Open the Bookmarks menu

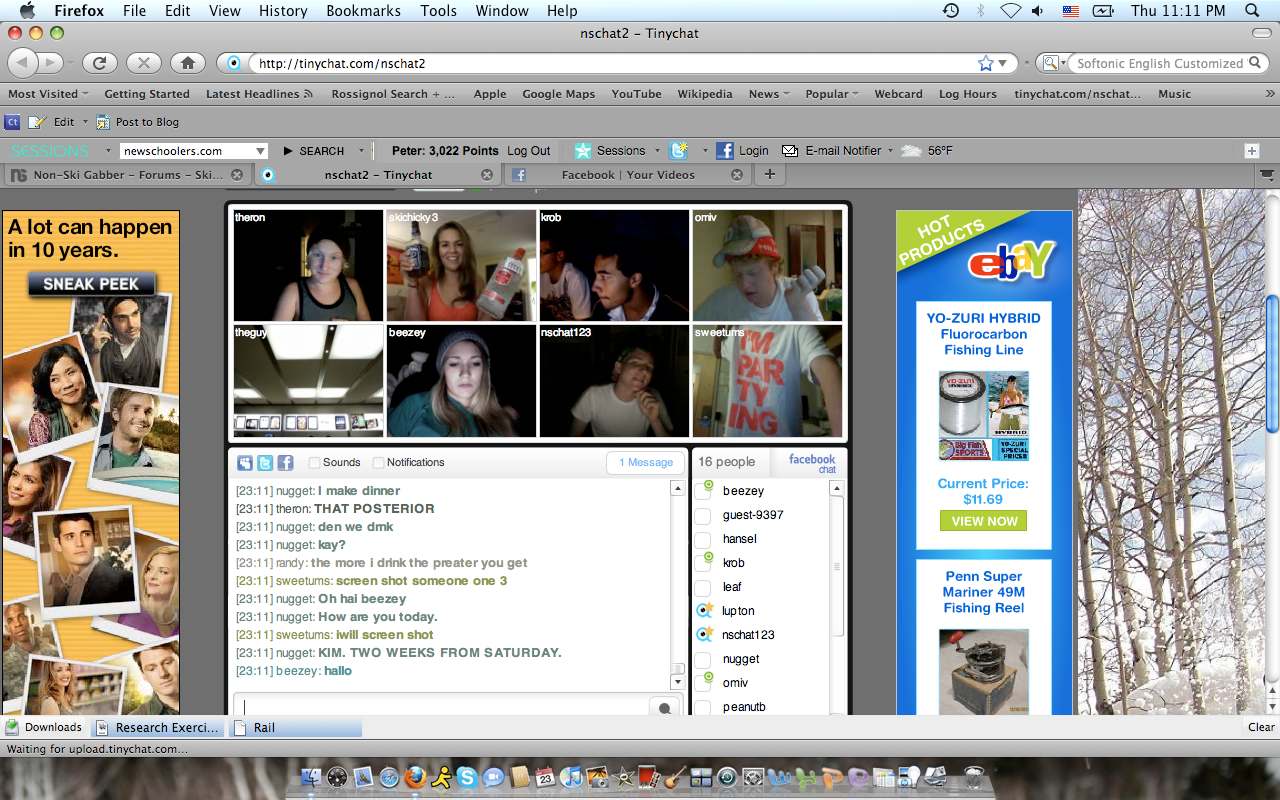(x=364, y=11)
